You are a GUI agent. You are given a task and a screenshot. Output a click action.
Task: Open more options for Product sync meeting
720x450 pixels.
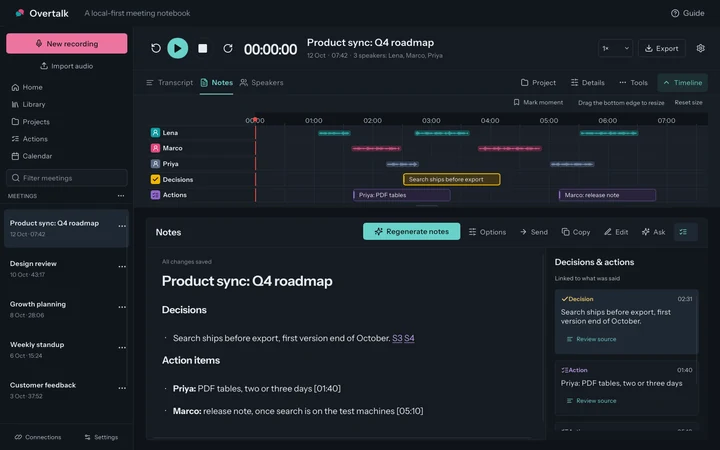coord(122,226)
